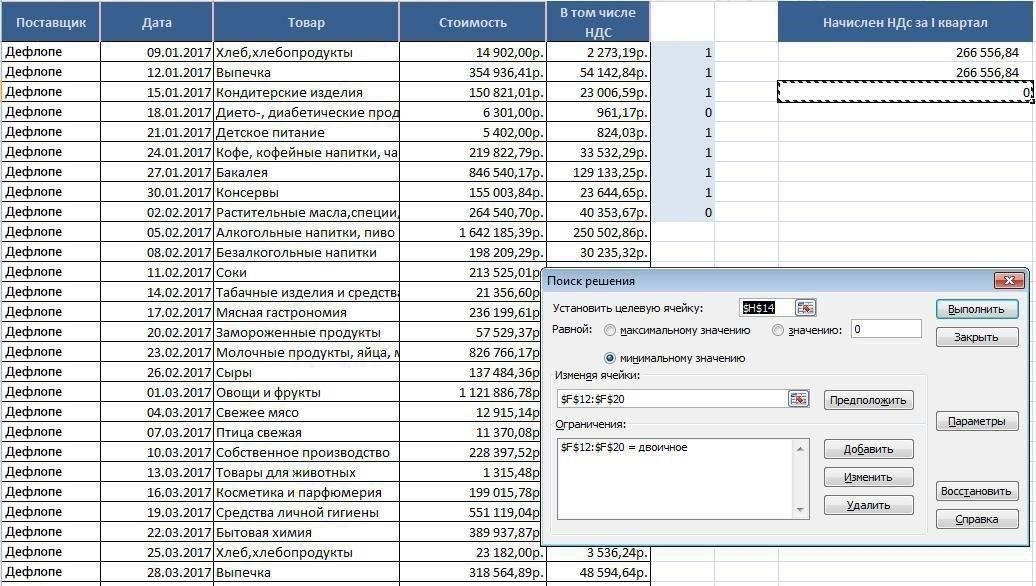Click the value input field showing 0
Viewport: 1036px width, 586px height.
[x=885, y=329]
